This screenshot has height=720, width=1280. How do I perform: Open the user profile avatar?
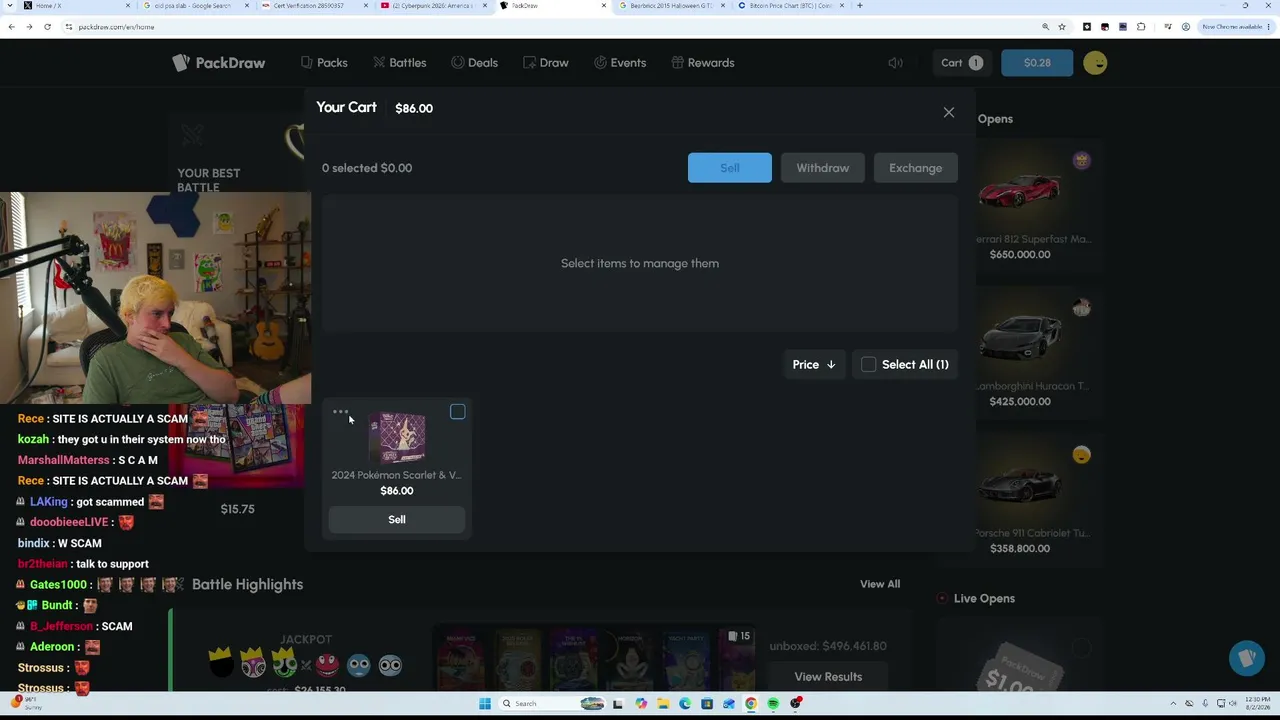(1095, 63)
